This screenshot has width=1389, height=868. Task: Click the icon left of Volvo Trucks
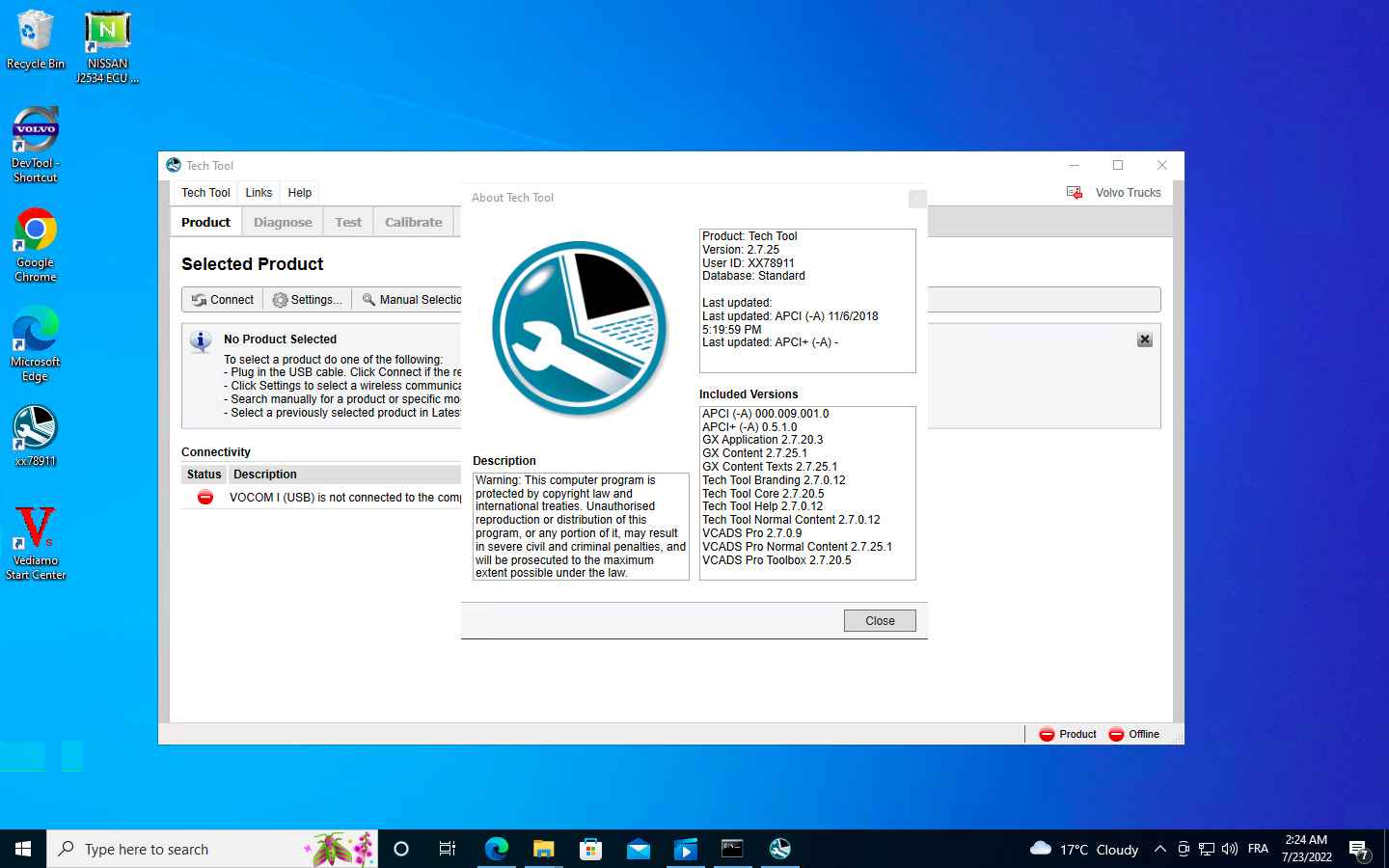coord(1075,193)
